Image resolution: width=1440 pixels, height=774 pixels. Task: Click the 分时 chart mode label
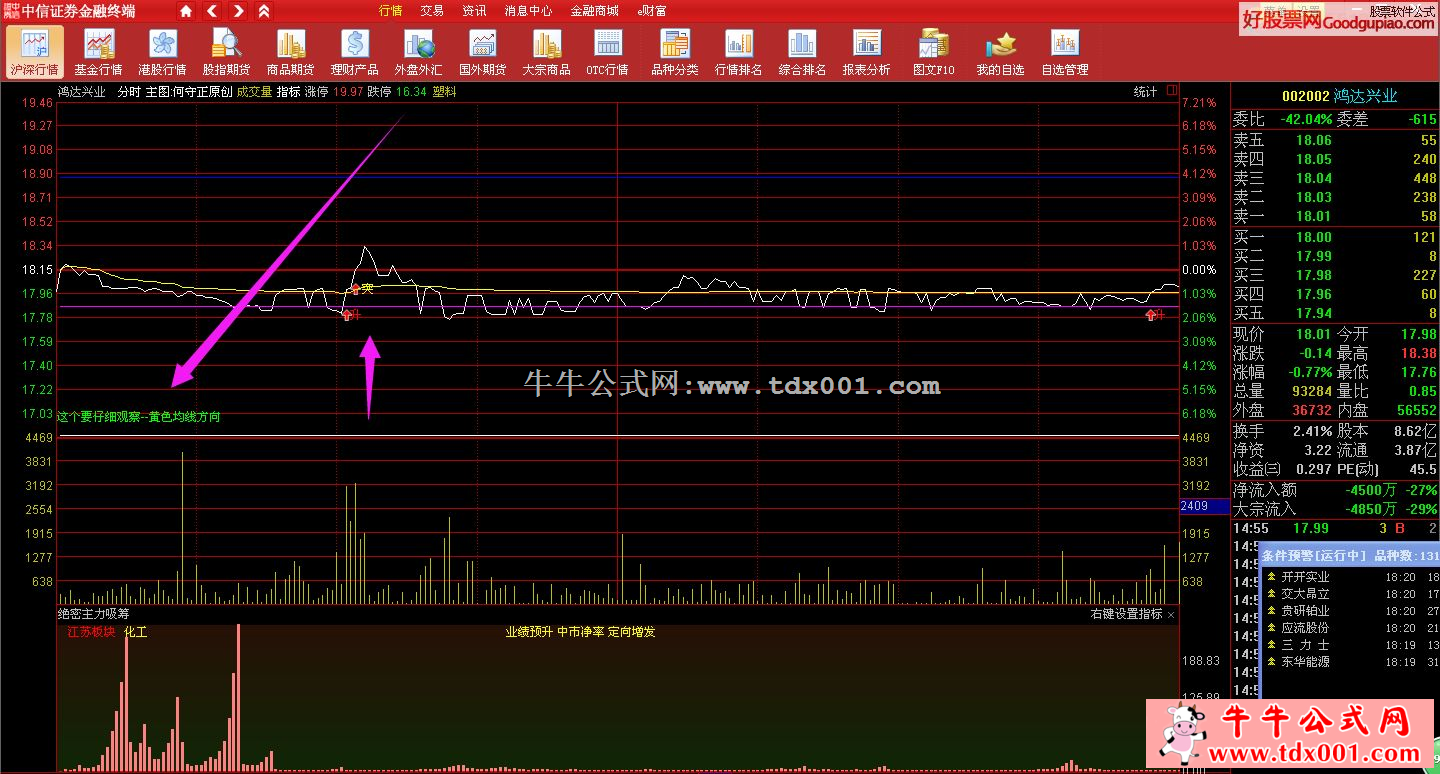coord(129,91)
